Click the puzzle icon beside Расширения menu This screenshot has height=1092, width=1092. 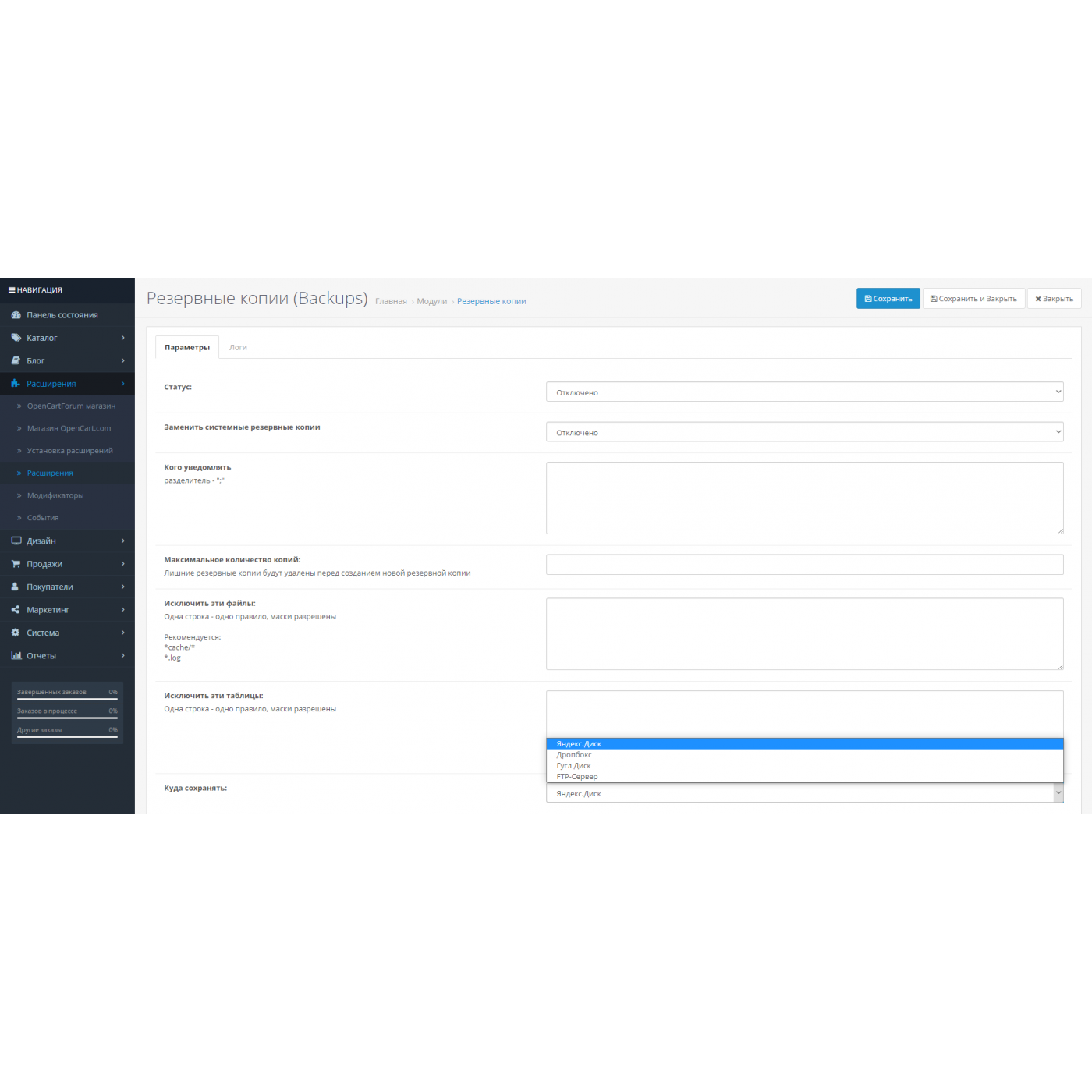point(16,384)
